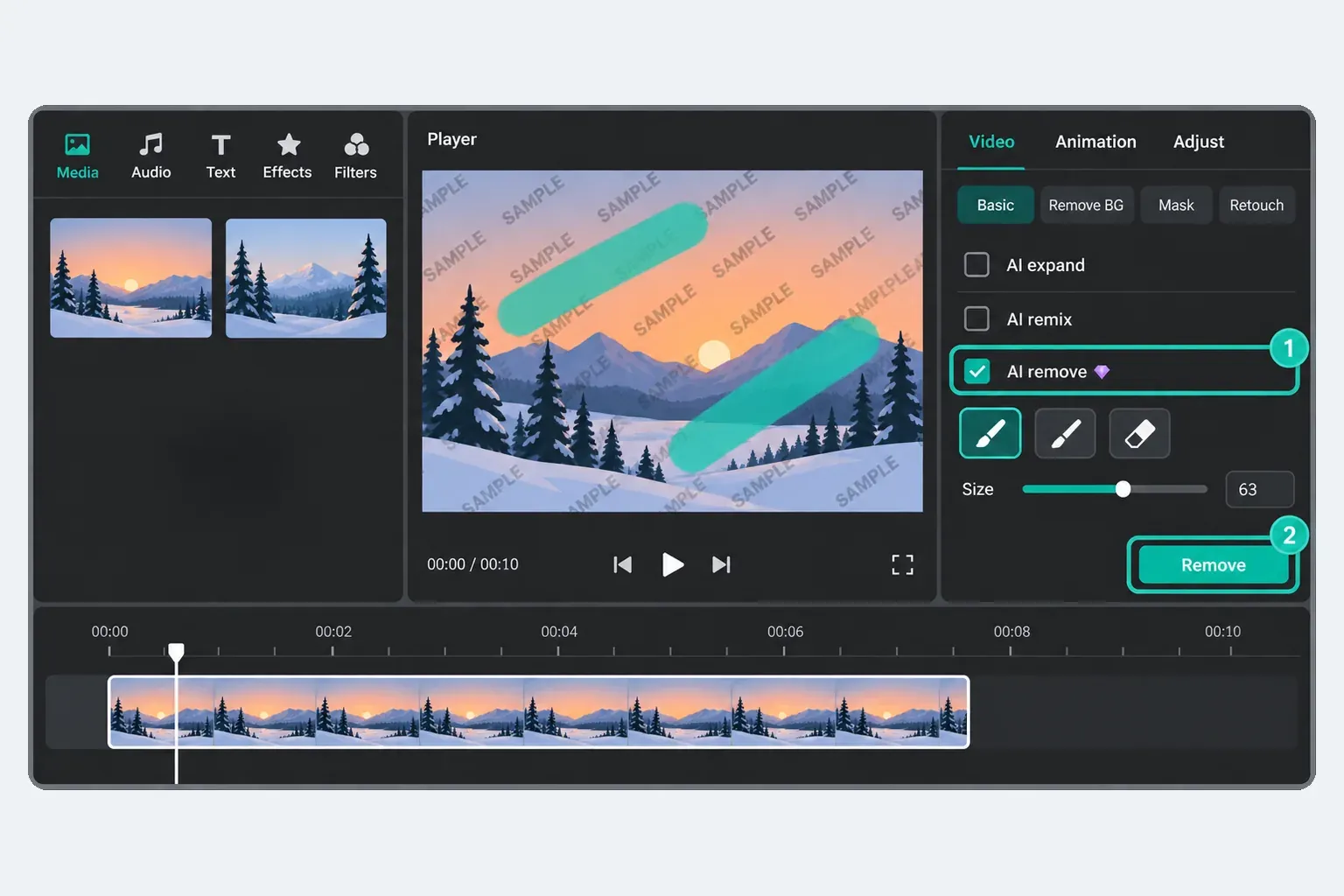Click the video preview canvas

(672, 340)
